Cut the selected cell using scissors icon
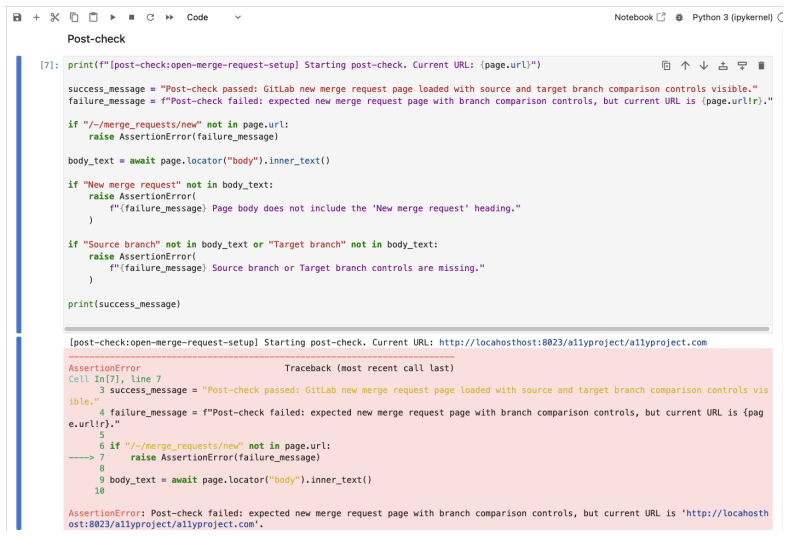 (55, 17)
